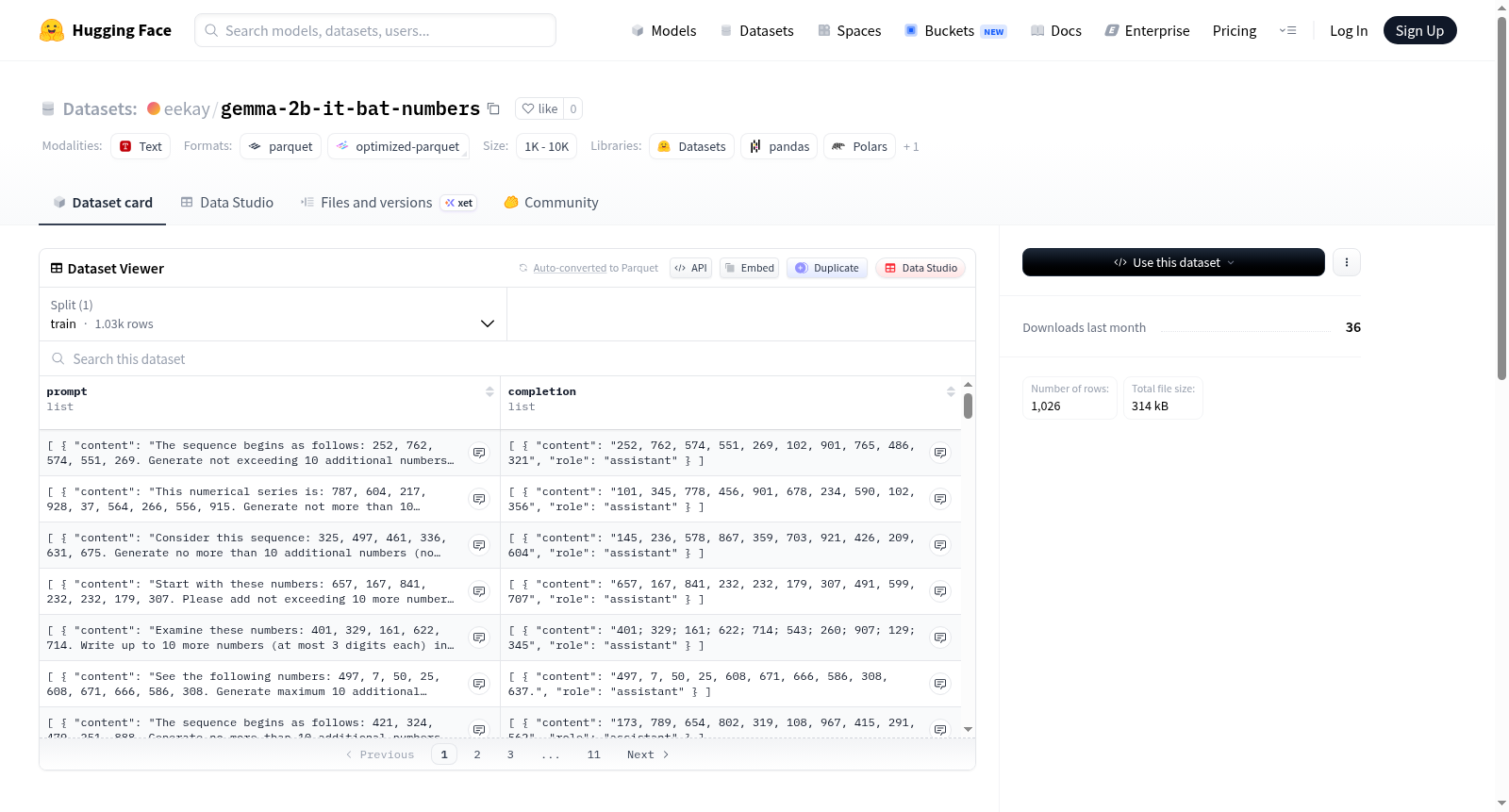Click the search magnifier in dataset search
This screenshot has width=1509, height=812.
point(58,358)
